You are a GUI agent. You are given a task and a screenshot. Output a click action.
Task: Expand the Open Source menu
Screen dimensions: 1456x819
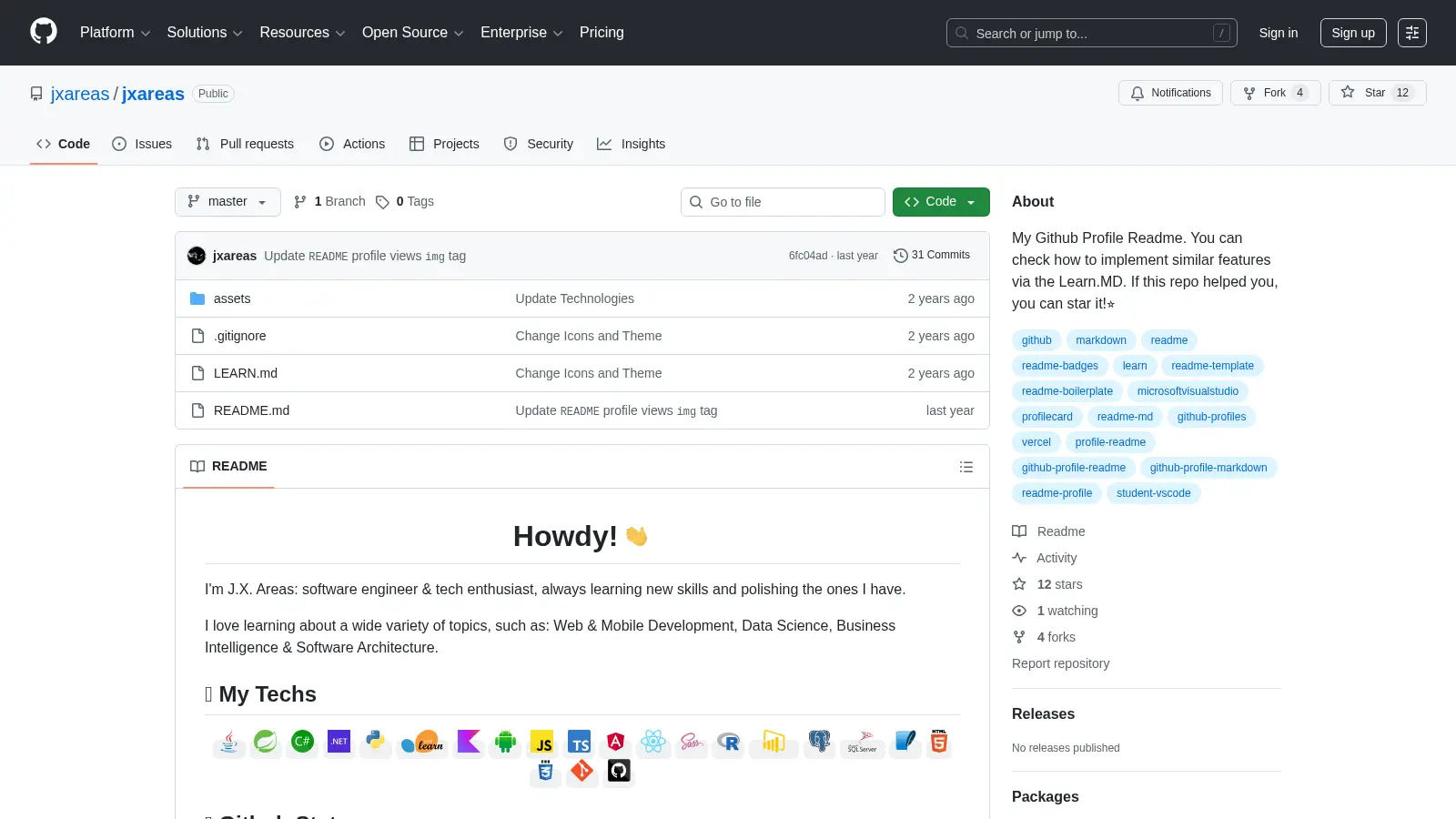413,33
